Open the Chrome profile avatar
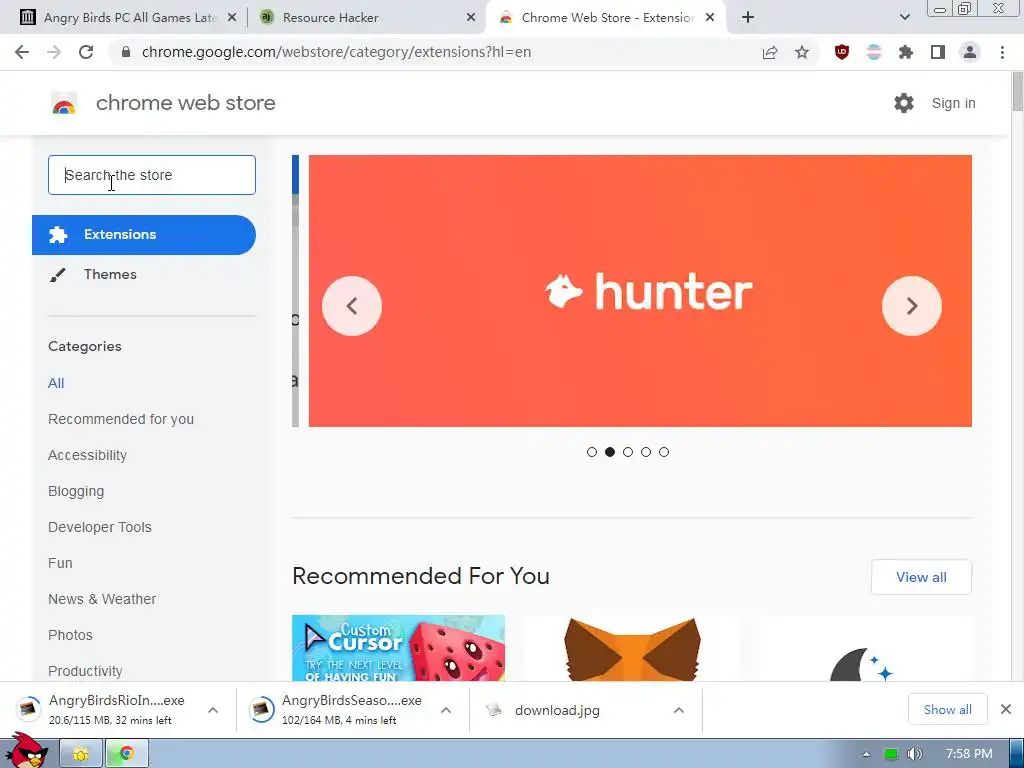 (x=970, y=52)
